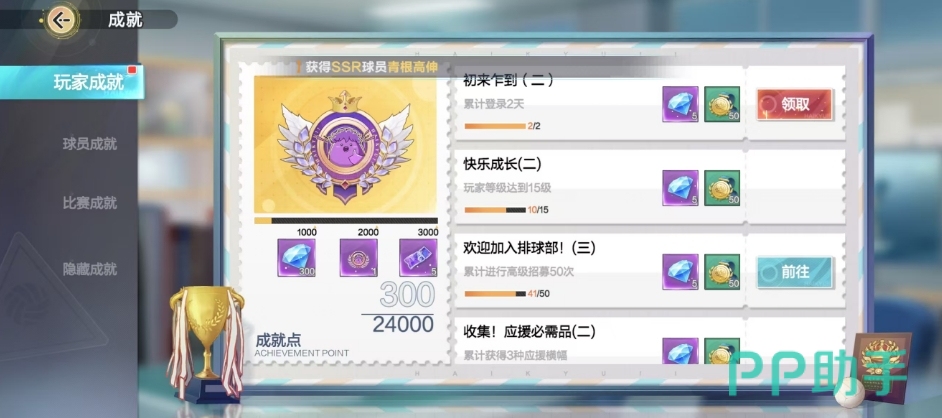Tap the 2000-point badge milestone reward
This screenshot has height=418, width=942.
pos(359,258)
